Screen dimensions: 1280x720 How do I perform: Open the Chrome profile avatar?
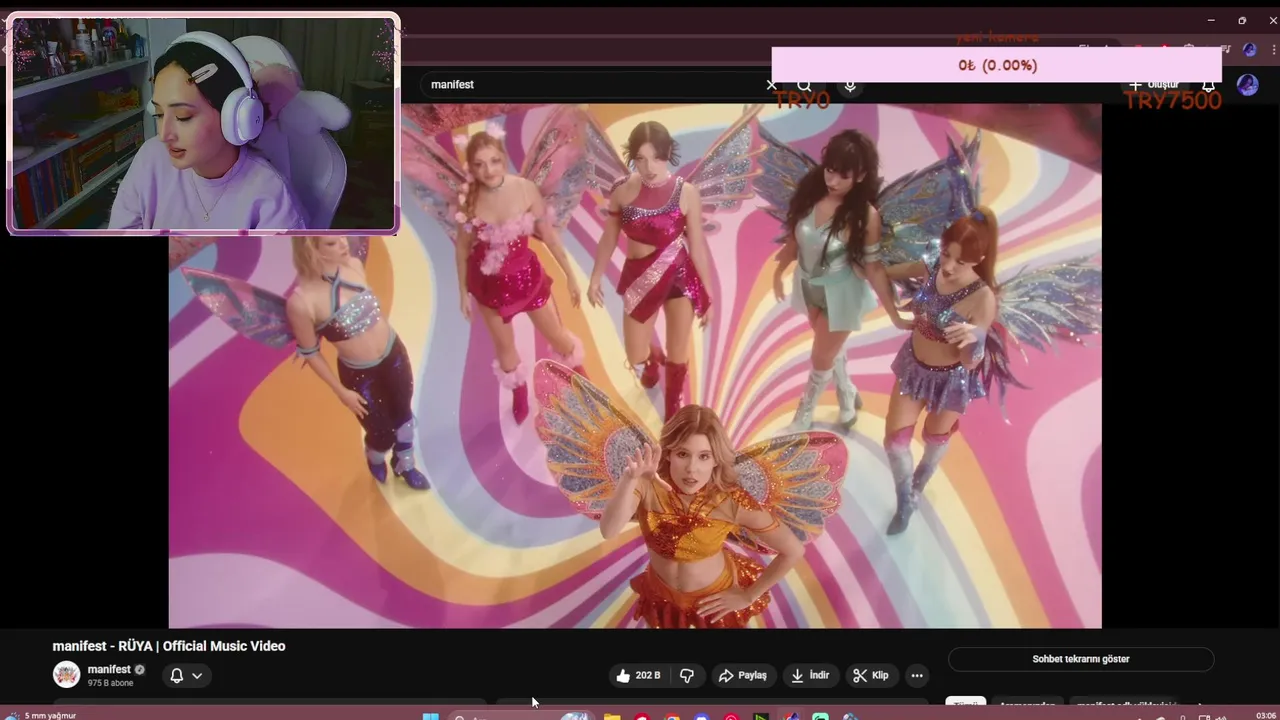(1249, 49)
